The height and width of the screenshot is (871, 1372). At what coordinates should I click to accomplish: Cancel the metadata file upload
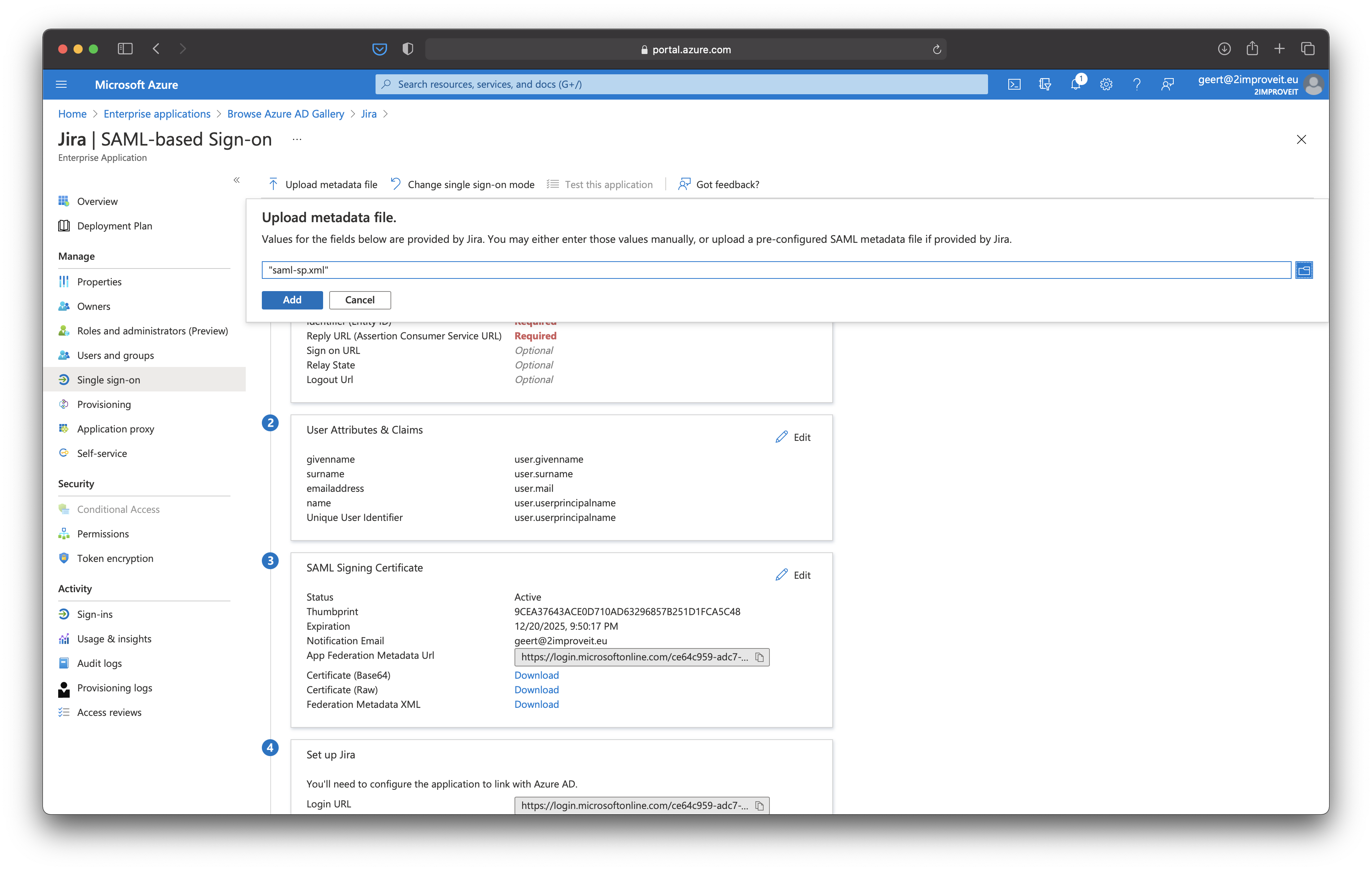pos(360,300)
